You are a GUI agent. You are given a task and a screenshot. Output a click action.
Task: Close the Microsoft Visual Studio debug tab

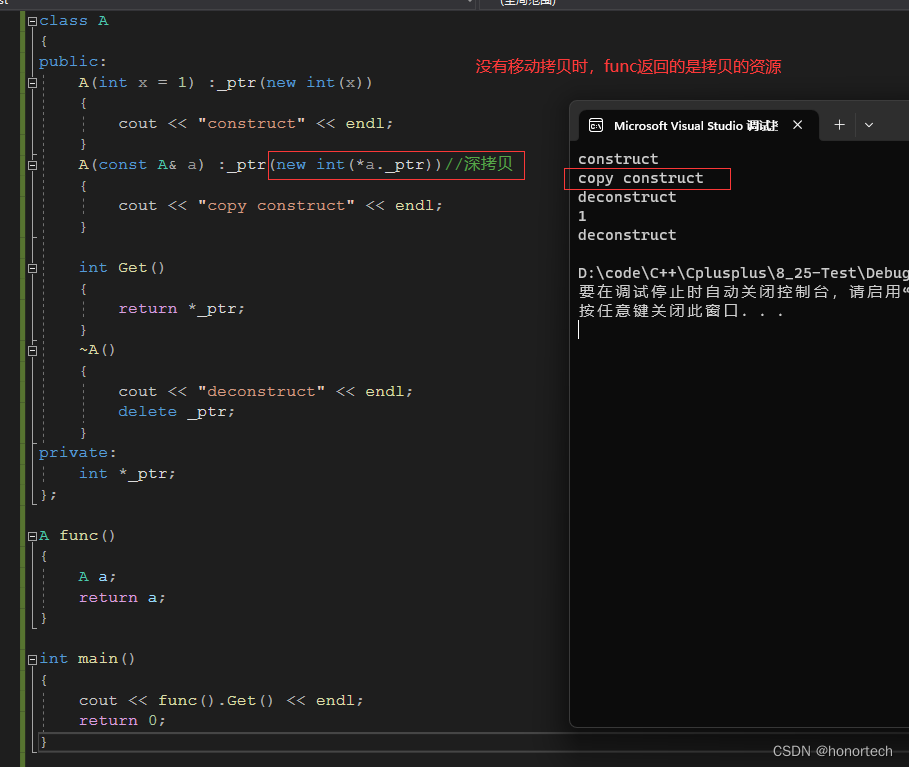798,125
